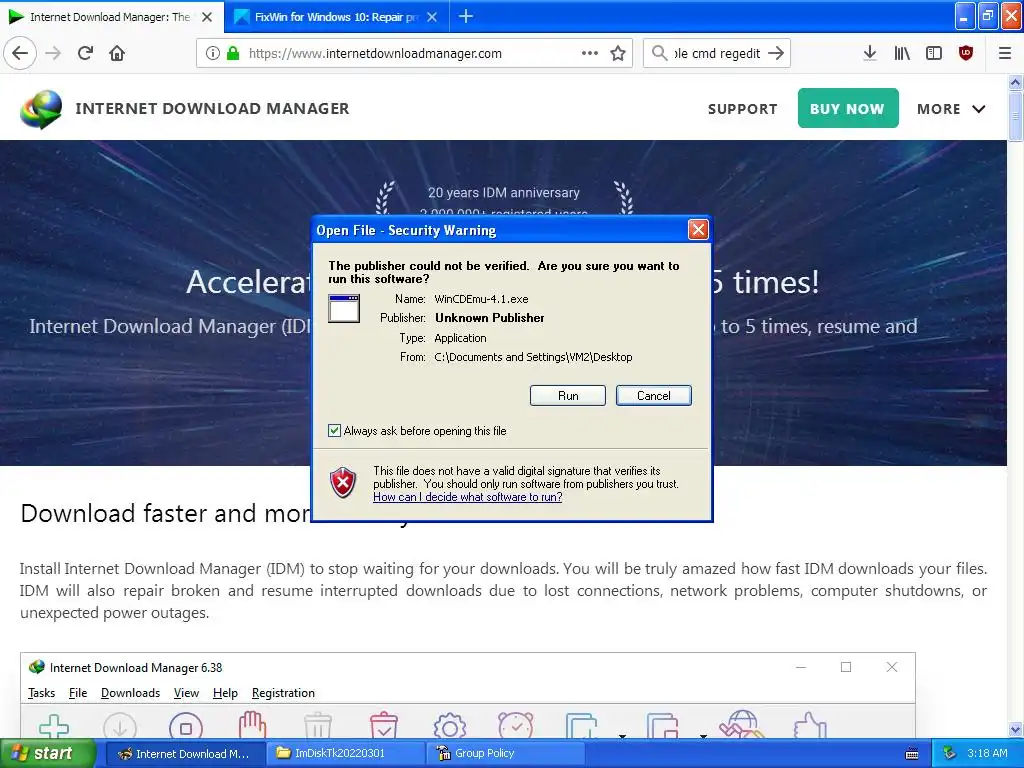Toggle the sidebar view icon

tap(934, 53)
